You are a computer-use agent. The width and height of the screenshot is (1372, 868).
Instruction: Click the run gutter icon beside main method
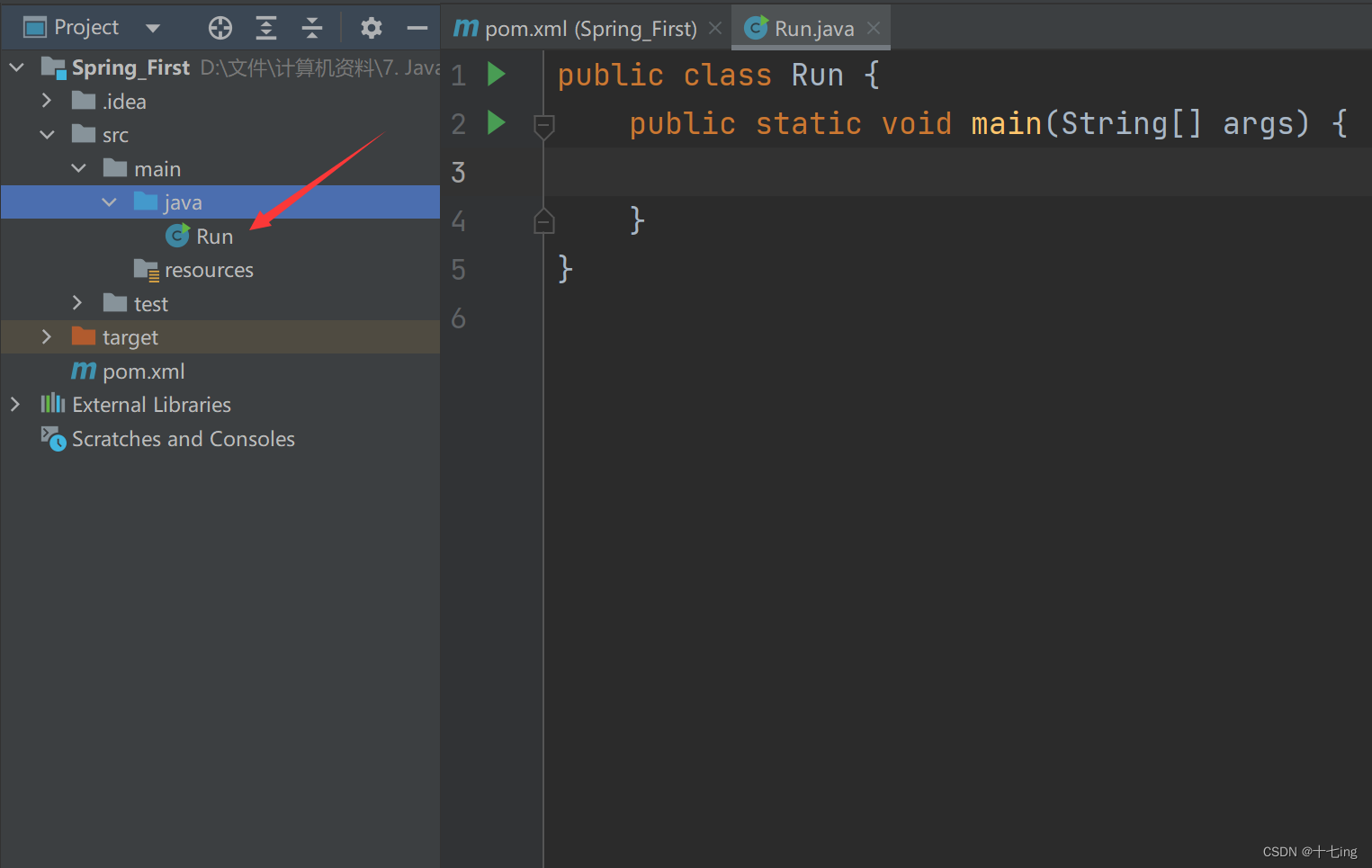(496, 122)
